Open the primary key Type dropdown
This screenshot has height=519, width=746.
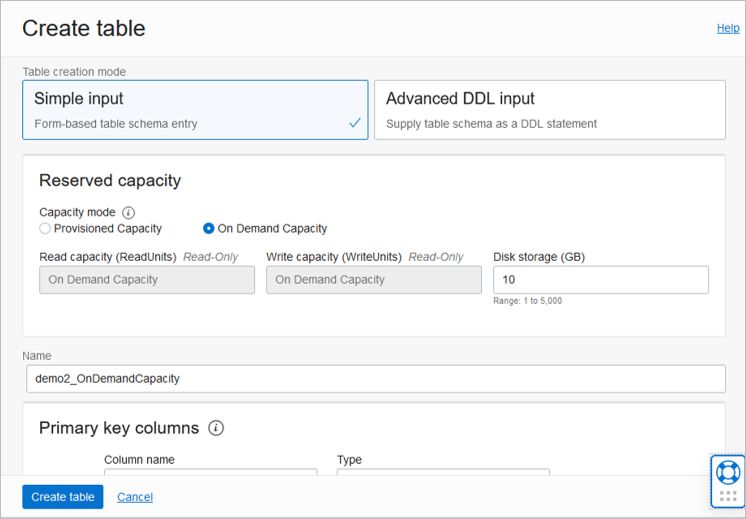(443, 473)
